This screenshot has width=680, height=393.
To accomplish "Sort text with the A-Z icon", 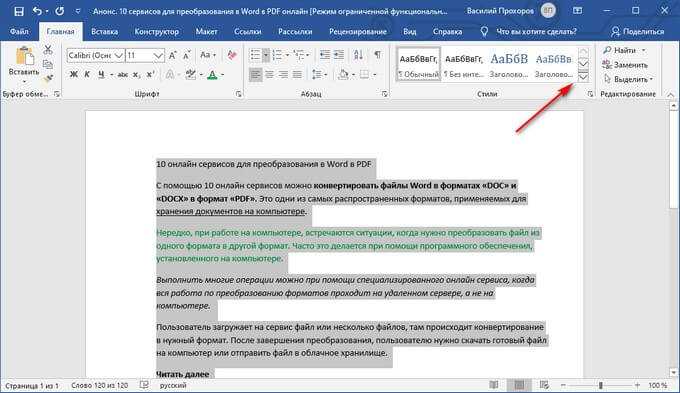I will click(x=358, y=55).
